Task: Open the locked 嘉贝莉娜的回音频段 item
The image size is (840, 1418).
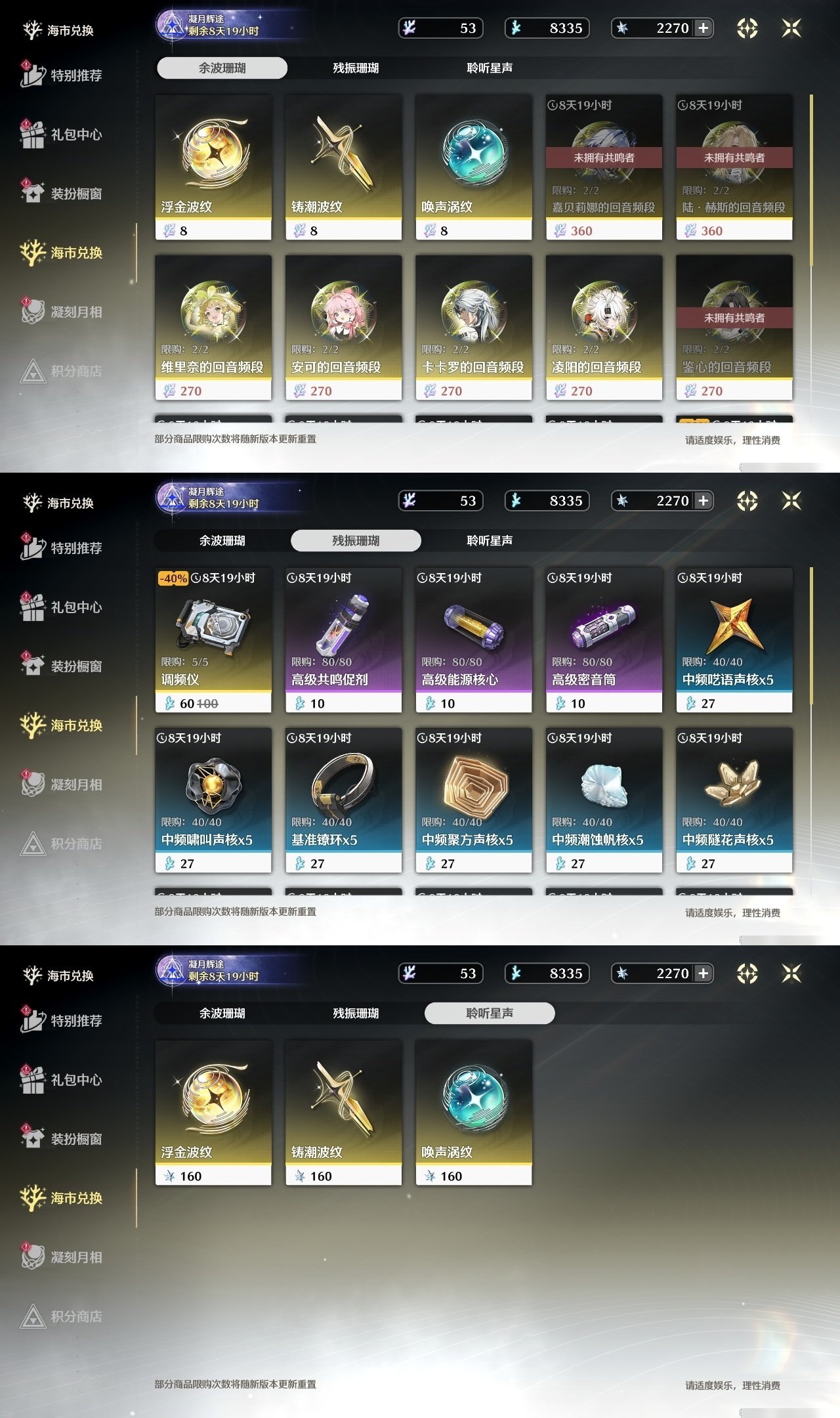Action: tap(604, 167)
